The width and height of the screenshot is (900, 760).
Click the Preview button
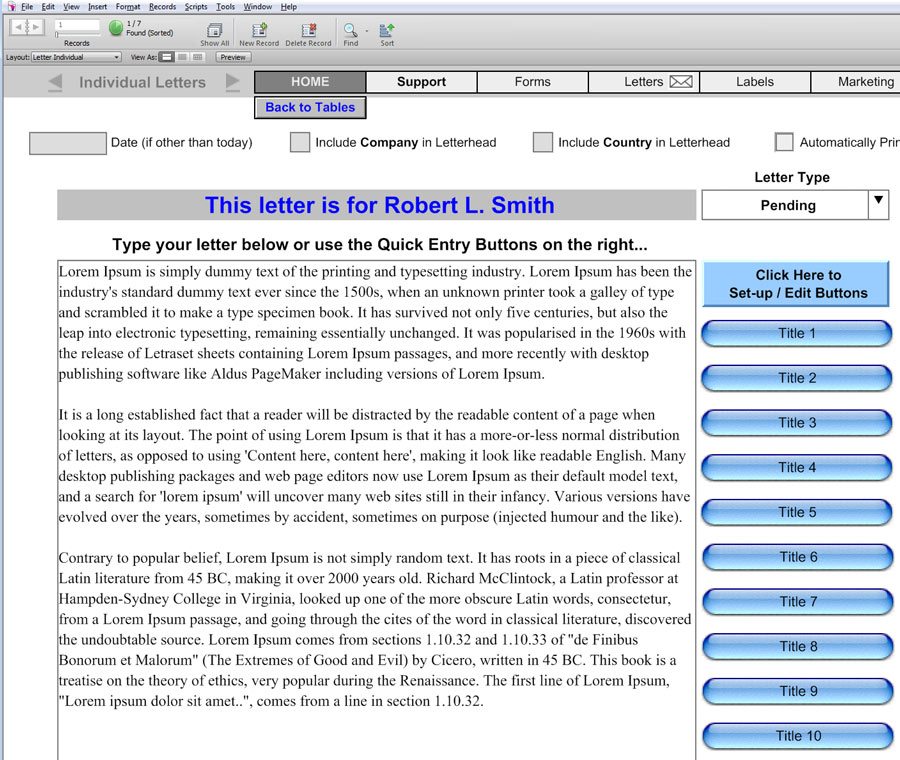point(232,57)
